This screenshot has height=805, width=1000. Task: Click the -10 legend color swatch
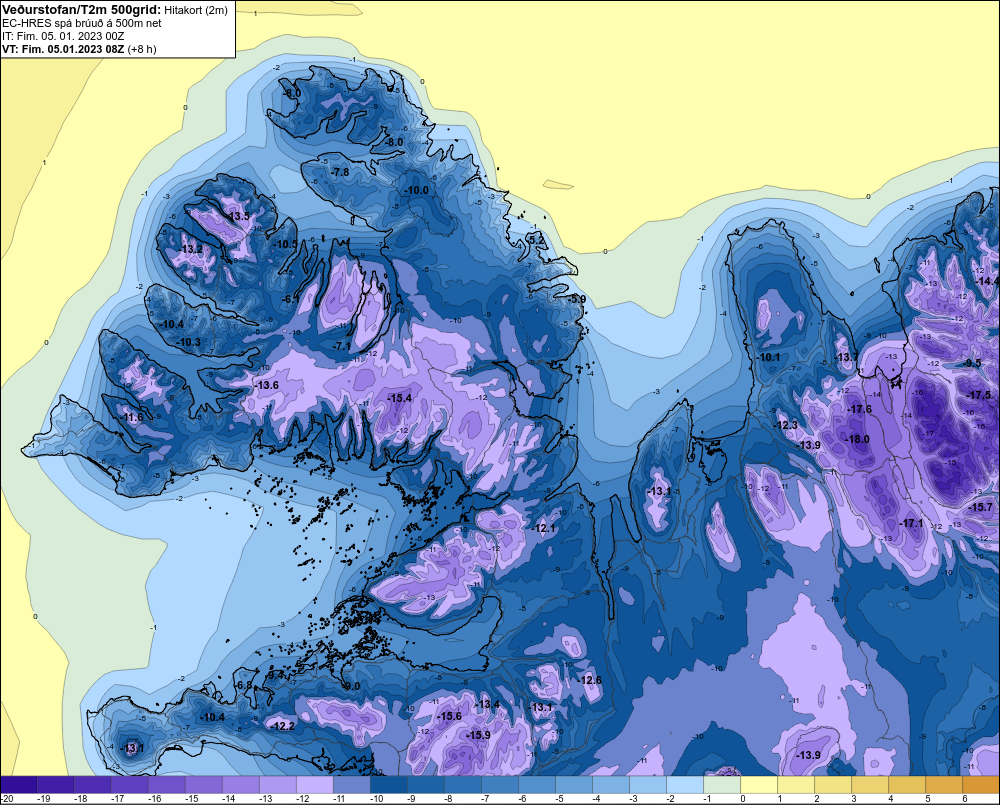click(388, 785)
